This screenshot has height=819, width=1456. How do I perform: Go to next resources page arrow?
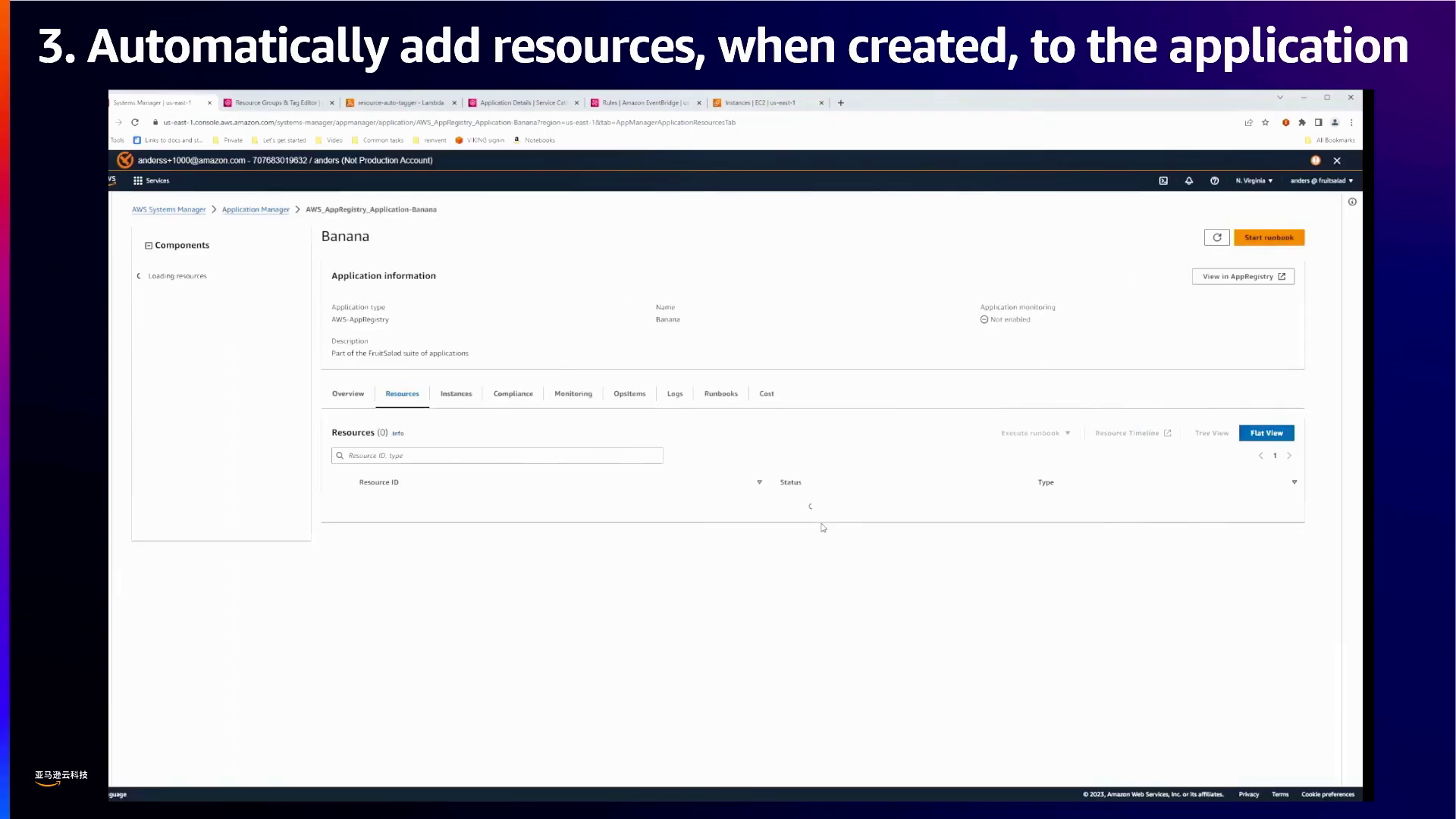coord(1289,456)
